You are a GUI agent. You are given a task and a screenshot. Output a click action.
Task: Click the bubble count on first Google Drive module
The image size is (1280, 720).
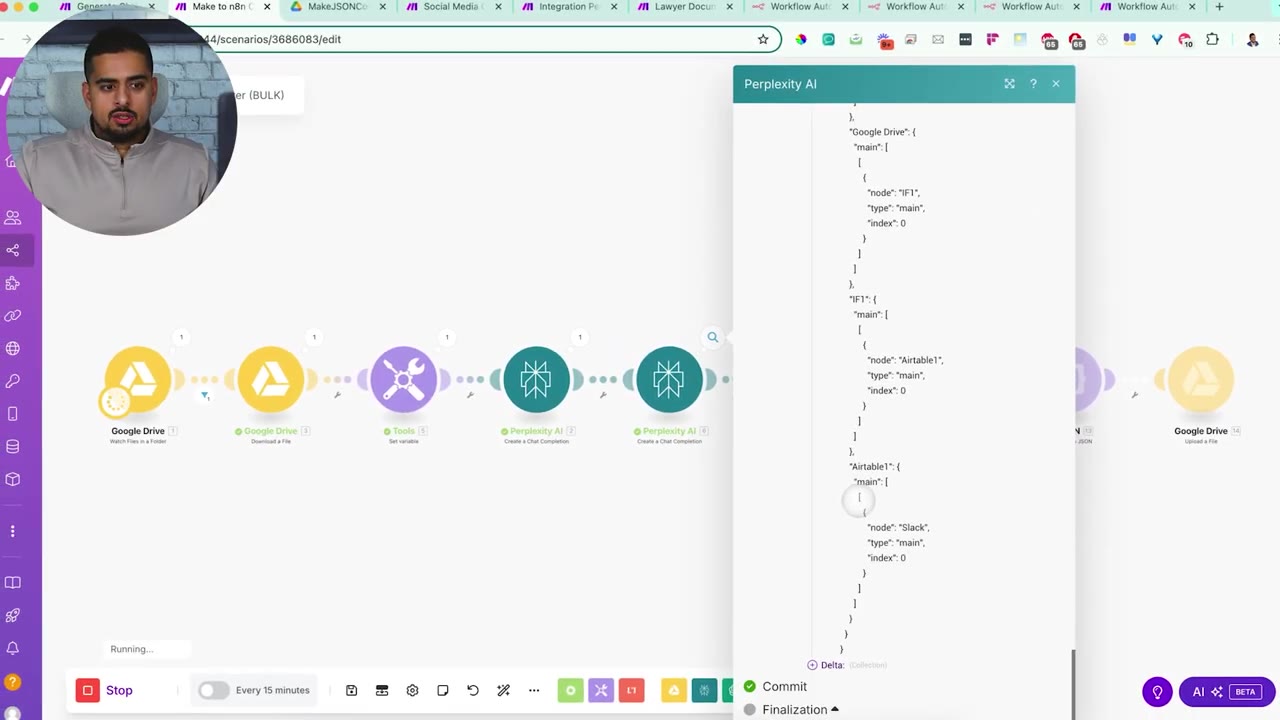pos(181,337)
